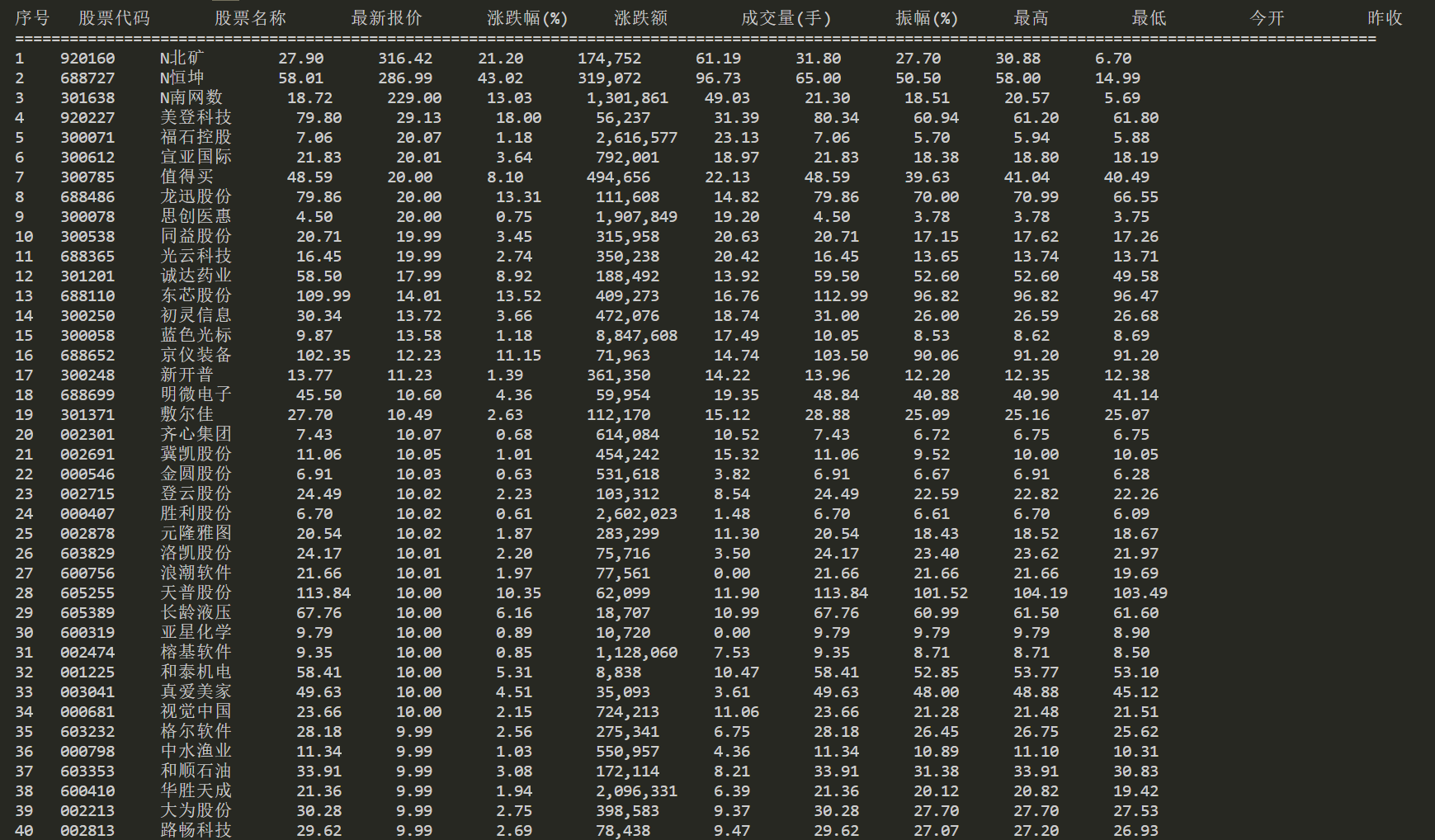Click stock name 大为股份

pyautogui.click(x=196, y=810)
